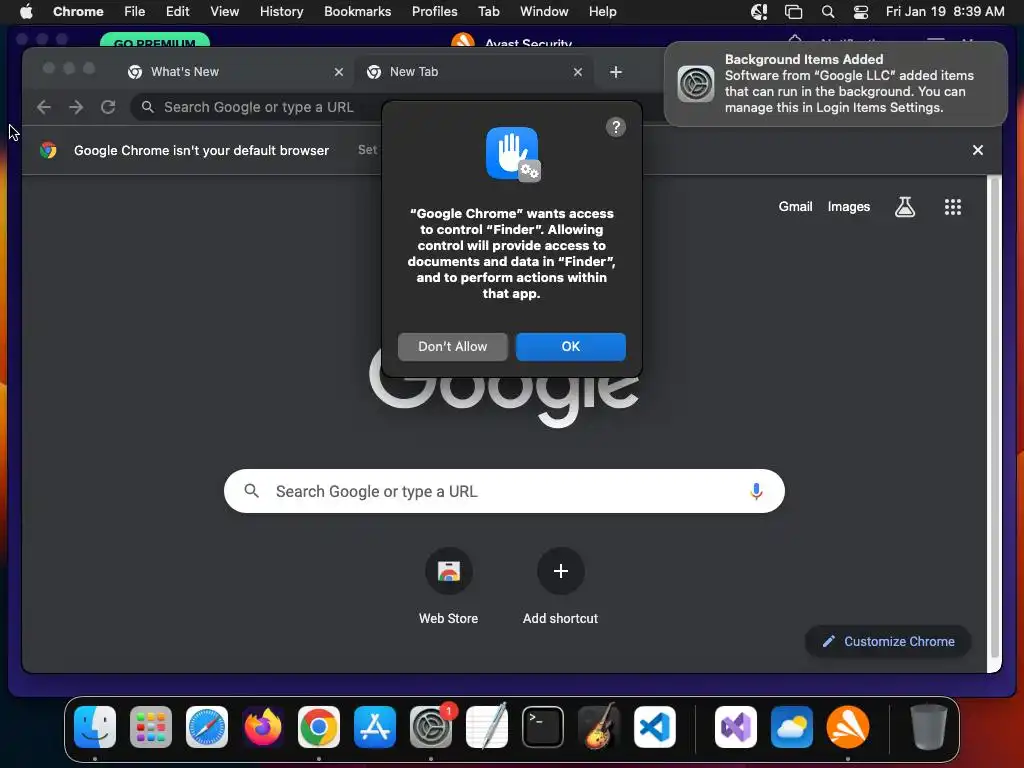Open the Tab menu
The height and width of the screenshot is (768, 1024).
pyautogui.click(x=488, y=11)
